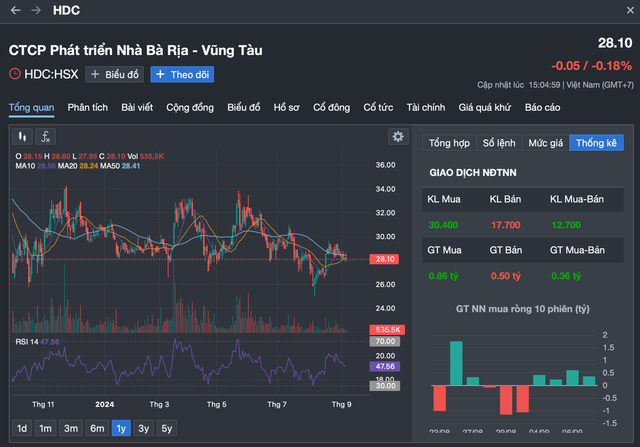The image size is (640, 447).
Task: Close the HDC stock panel
Action: click(630, 10)
